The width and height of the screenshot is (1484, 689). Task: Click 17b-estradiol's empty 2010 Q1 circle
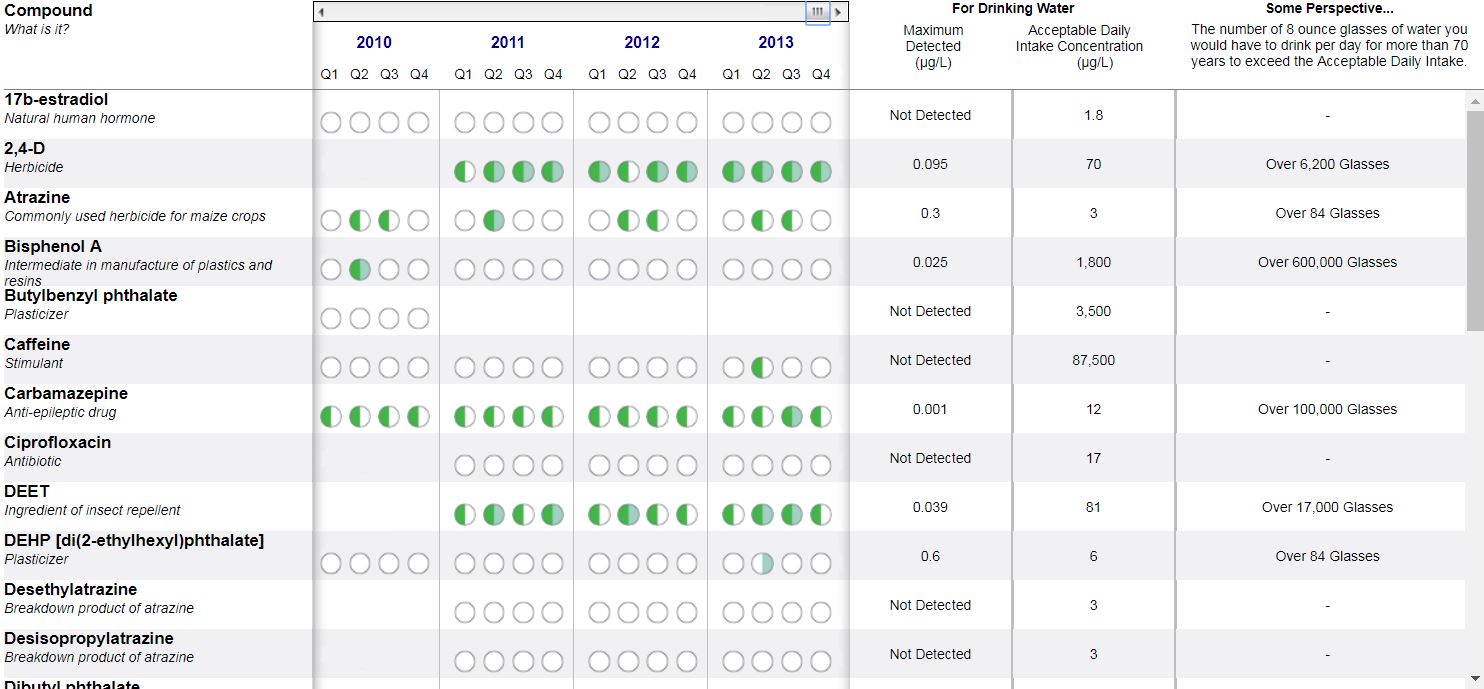330,122
